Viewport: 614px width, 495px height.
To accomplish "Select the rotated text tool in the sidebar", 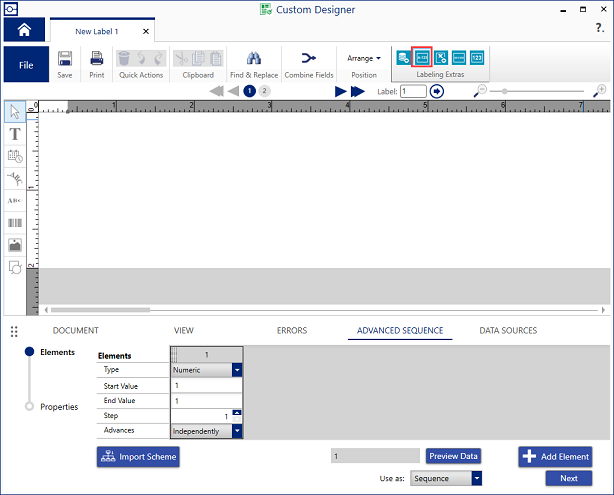I will (15, 179).
